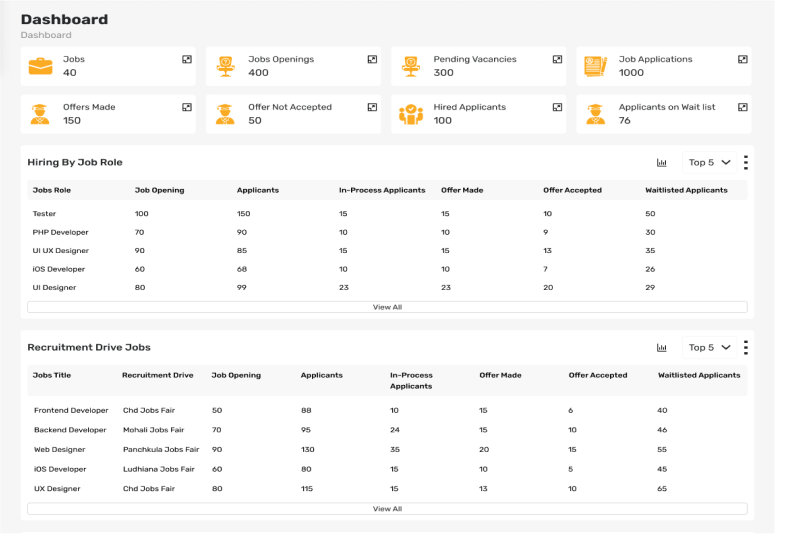Open Top 5 dropdown in Hiring By Job Role
This screenshot has width=789, height=534.
[x=710, y=162]
